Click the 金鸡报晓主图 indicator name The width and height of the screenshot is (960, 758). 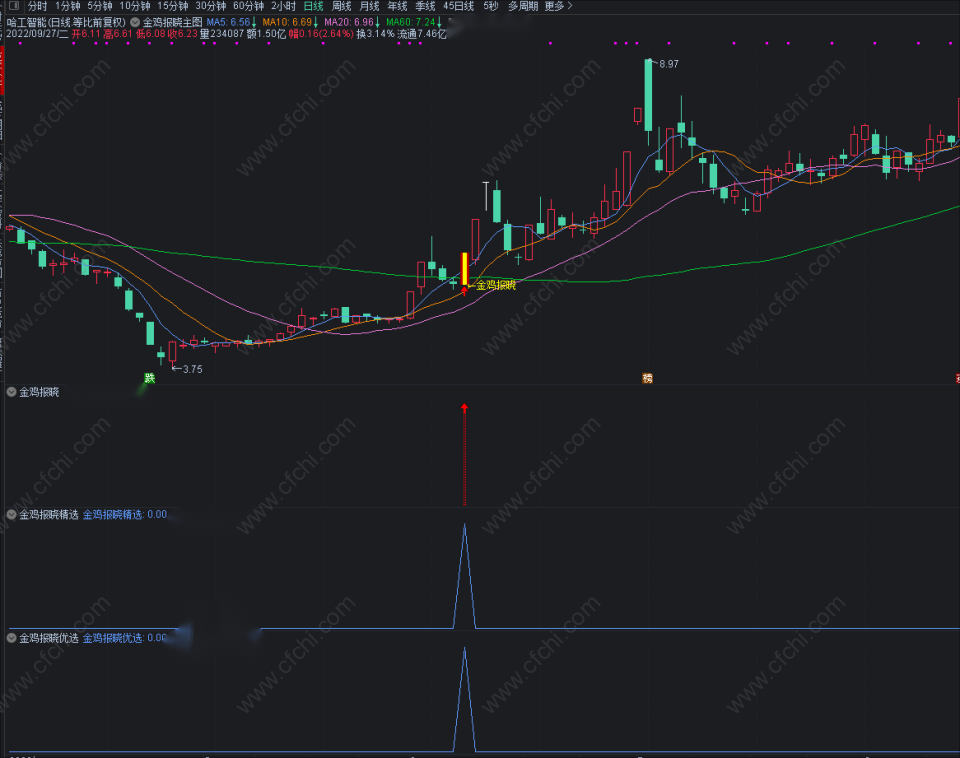tap(173, 22)
